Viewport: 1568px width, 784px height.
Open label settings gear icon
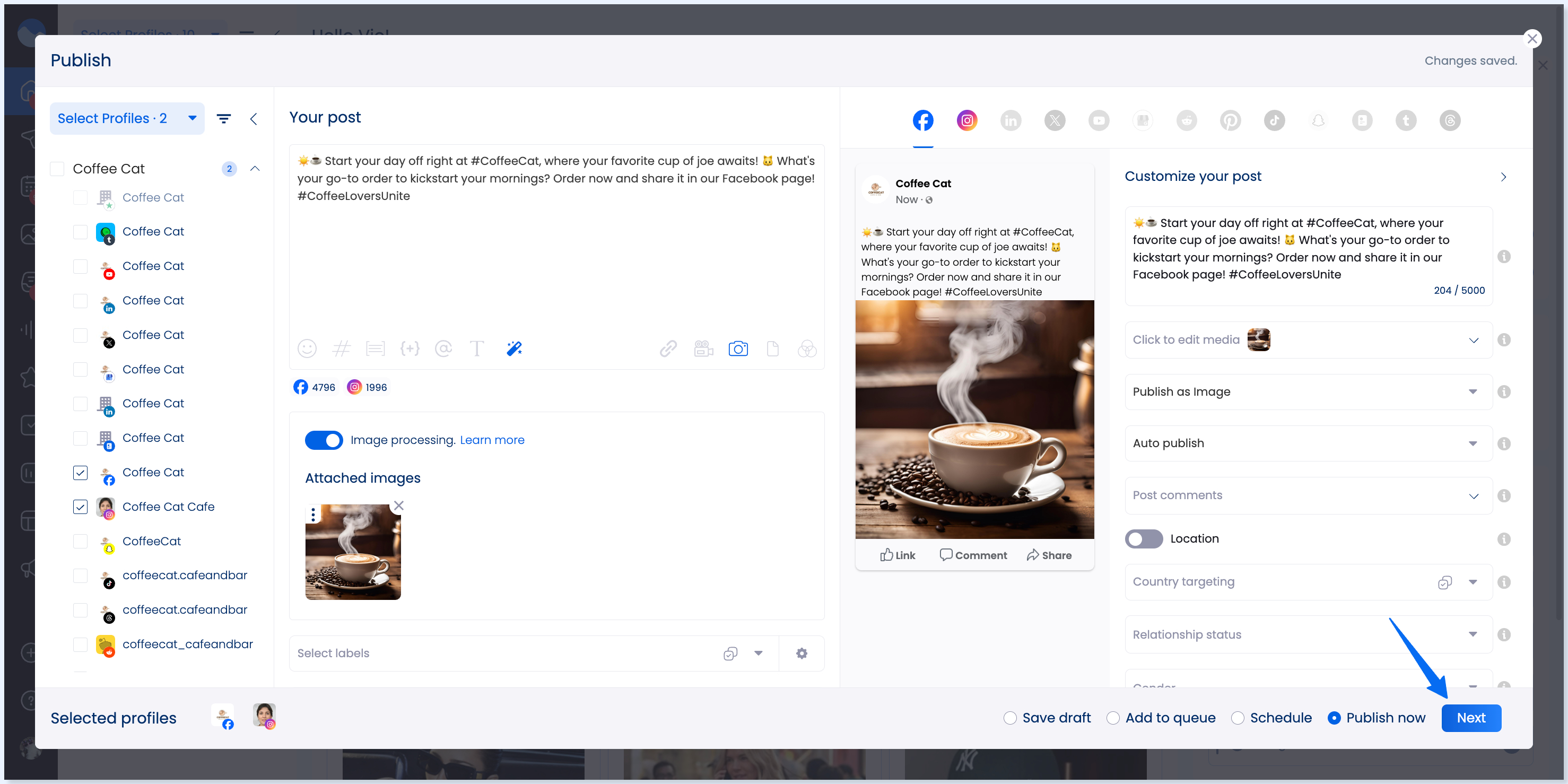[802, 653]
